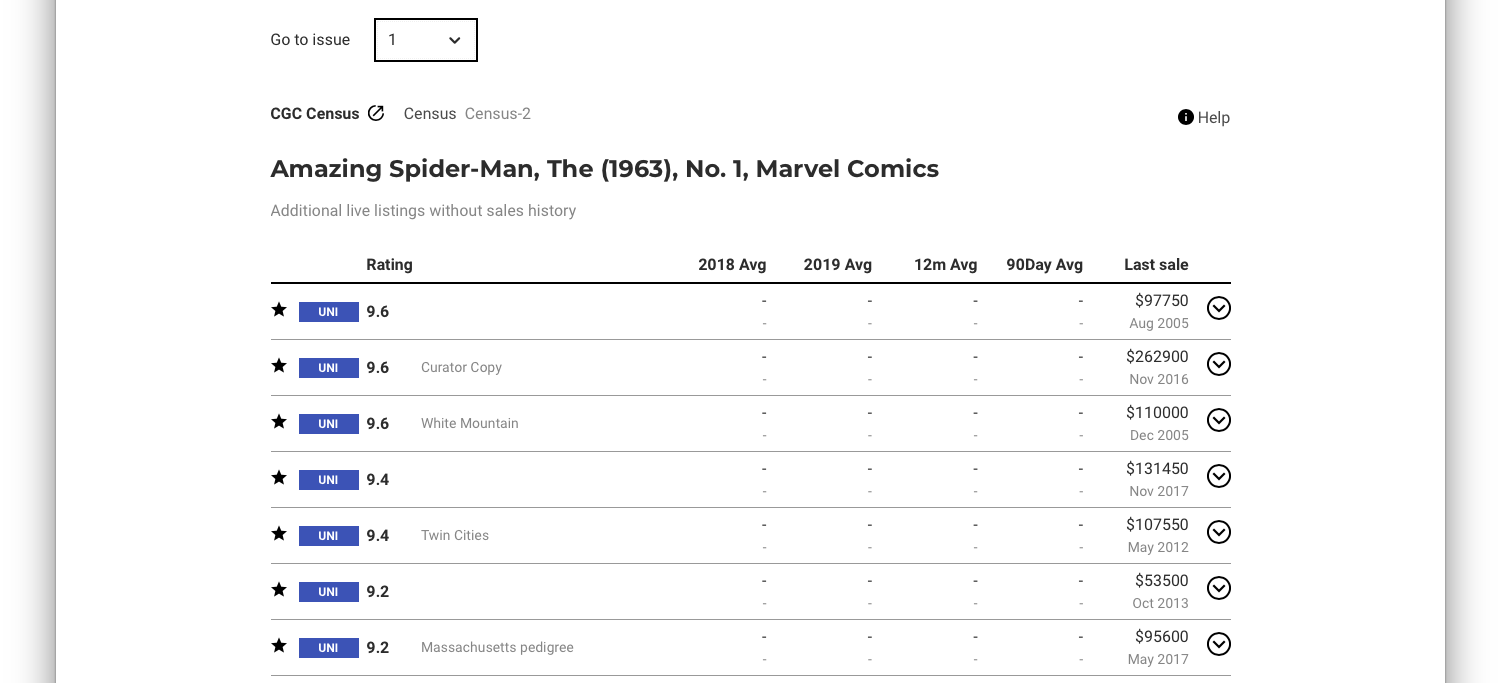Image resolution: width=1501 pixels, height=683 pixels.
Task: Open the Go to issue dropdown
Action: point(426,40)
